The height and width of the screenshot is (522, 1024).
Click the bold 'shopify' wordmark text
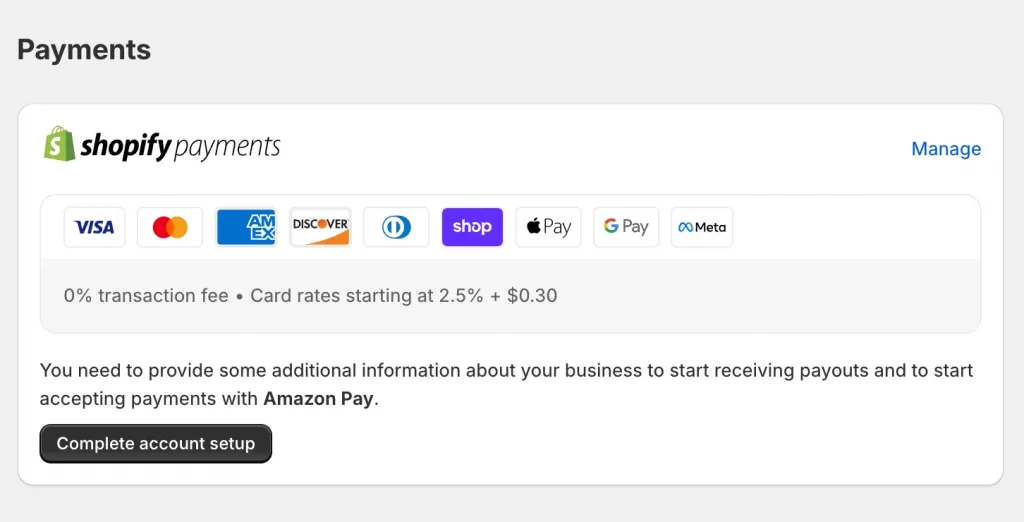click(x=126, y=147)
